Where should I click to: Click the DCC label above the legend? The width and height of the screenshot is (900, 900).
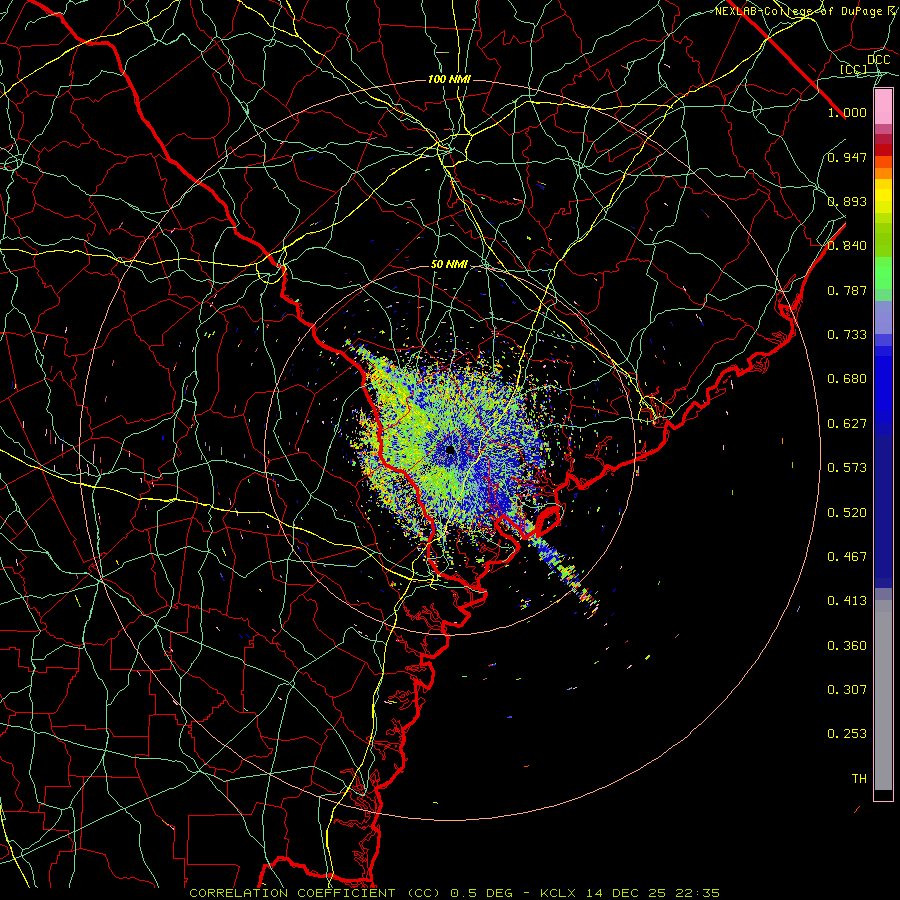point(879,60)
